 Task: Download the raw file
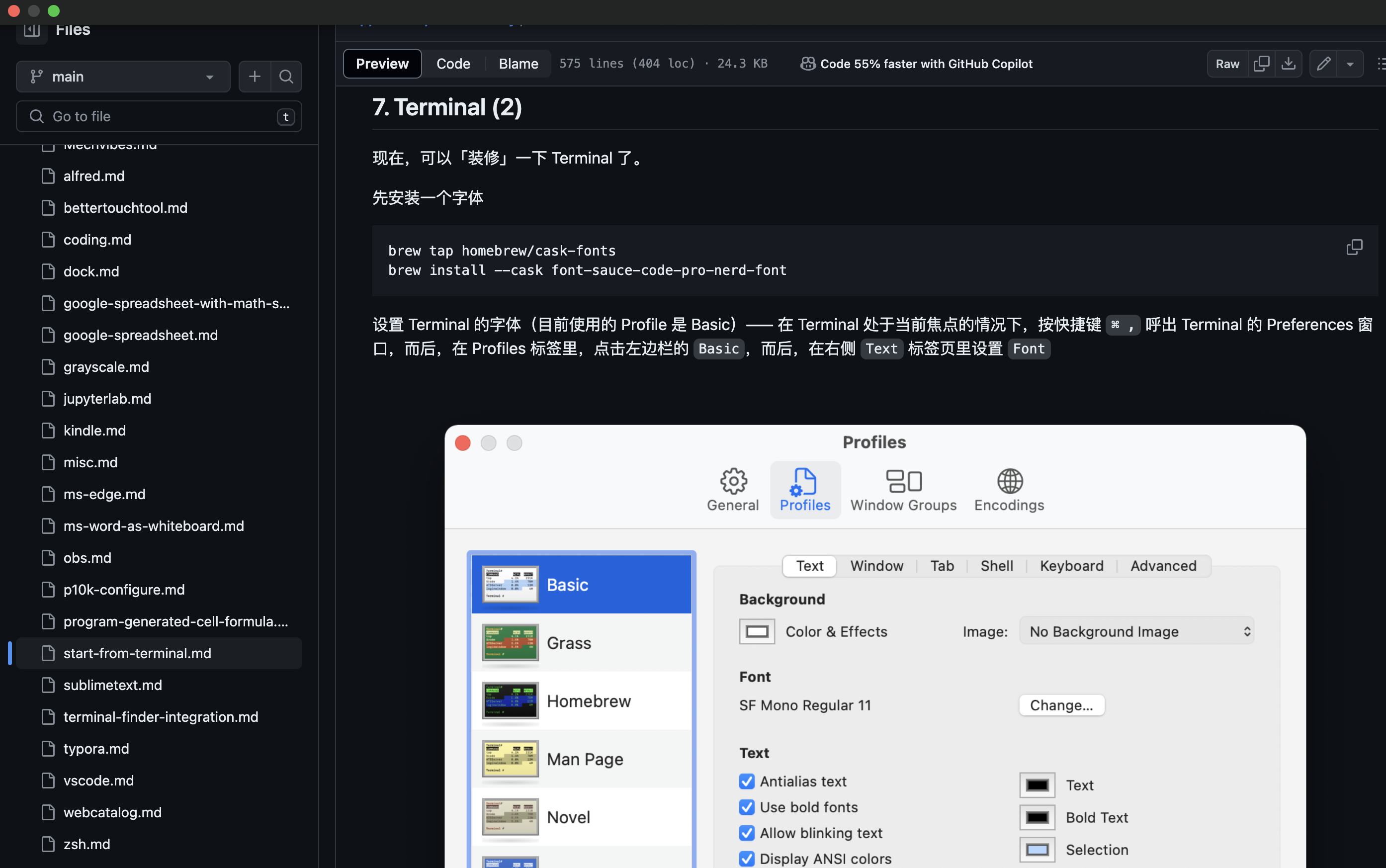tap(1289, 64)
